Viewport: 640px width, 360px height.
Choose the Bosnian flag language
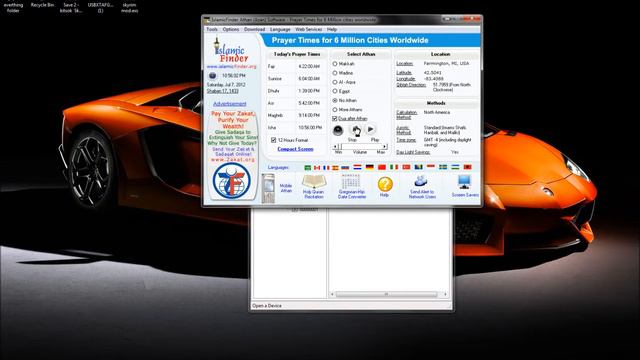[x=418, y=167]
